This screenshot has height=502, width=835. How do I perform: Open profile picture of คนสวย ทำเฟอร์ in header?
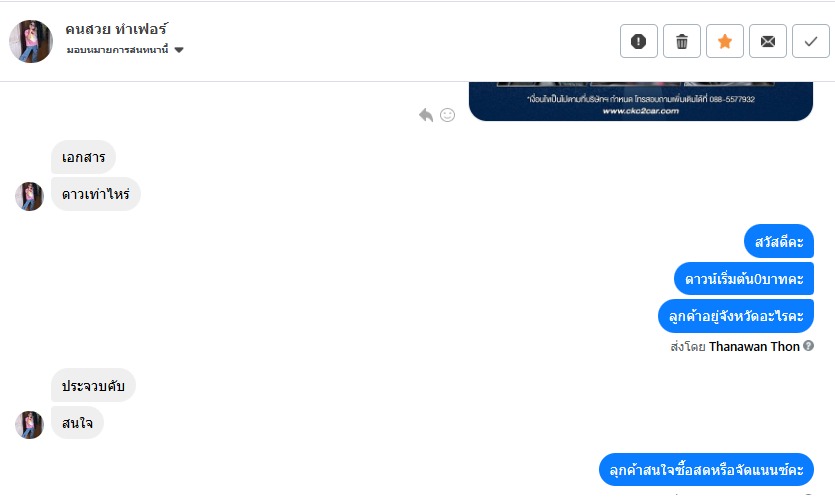(x=31, y=42)
